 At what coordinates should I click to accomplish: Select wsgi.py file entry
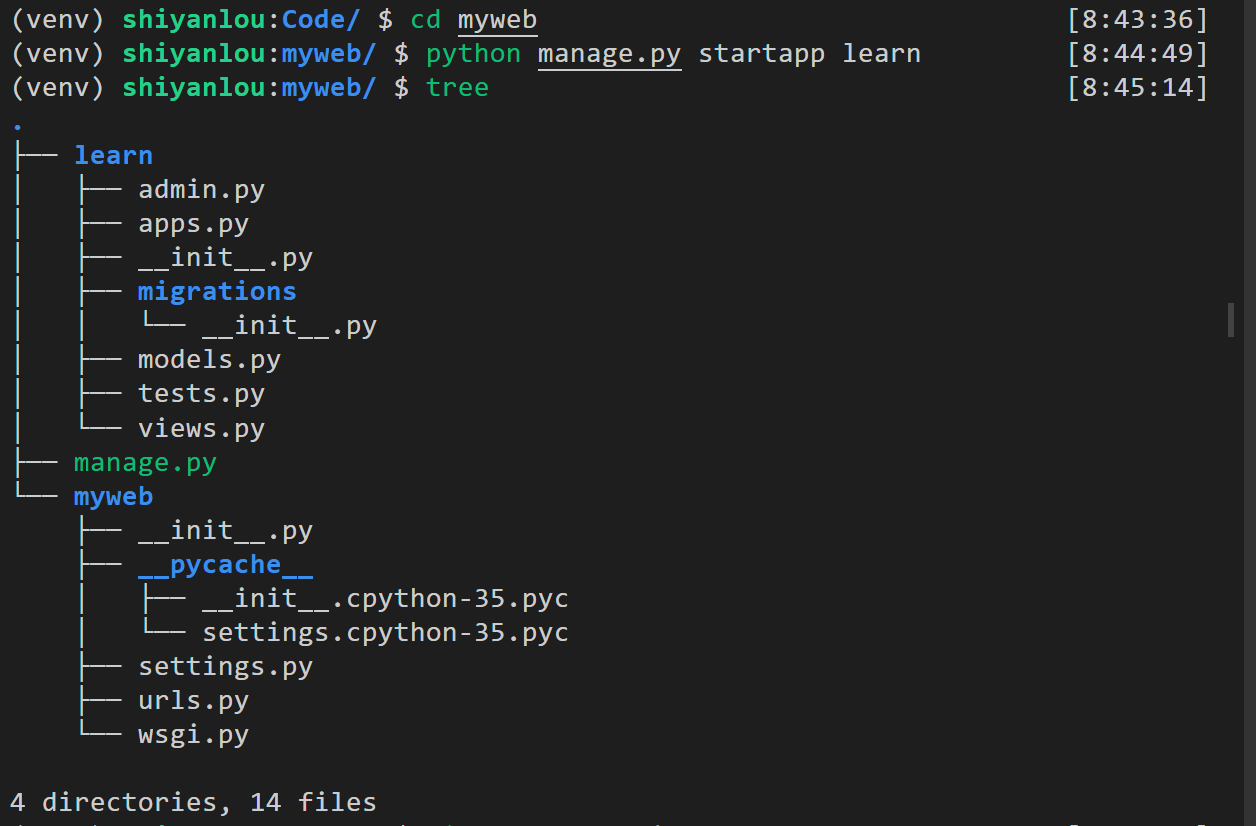(x=193, y=735)
